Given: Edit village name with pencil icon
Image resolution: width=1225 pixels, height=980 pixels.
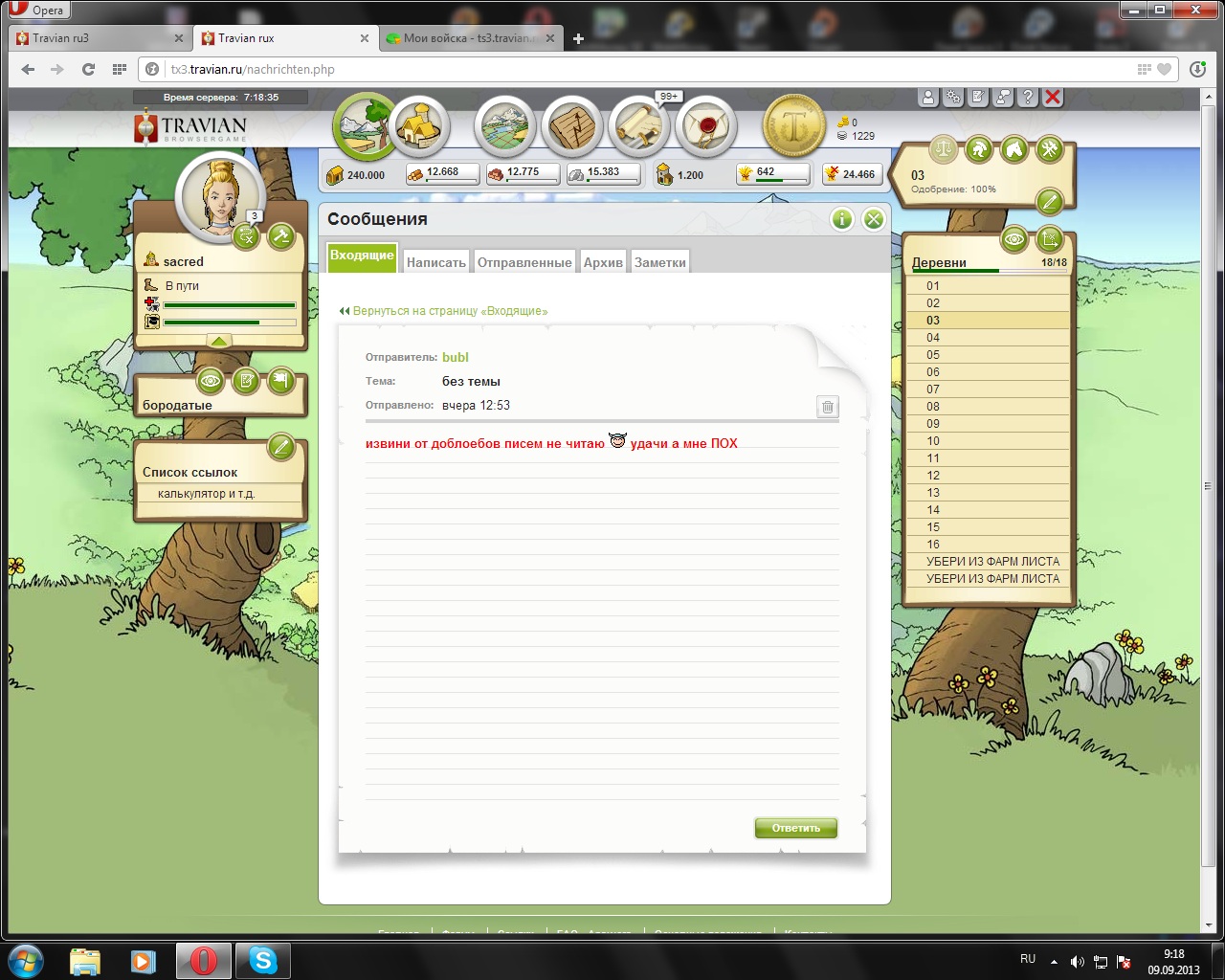Looking at the screenshot, I should pos(1050,201).
